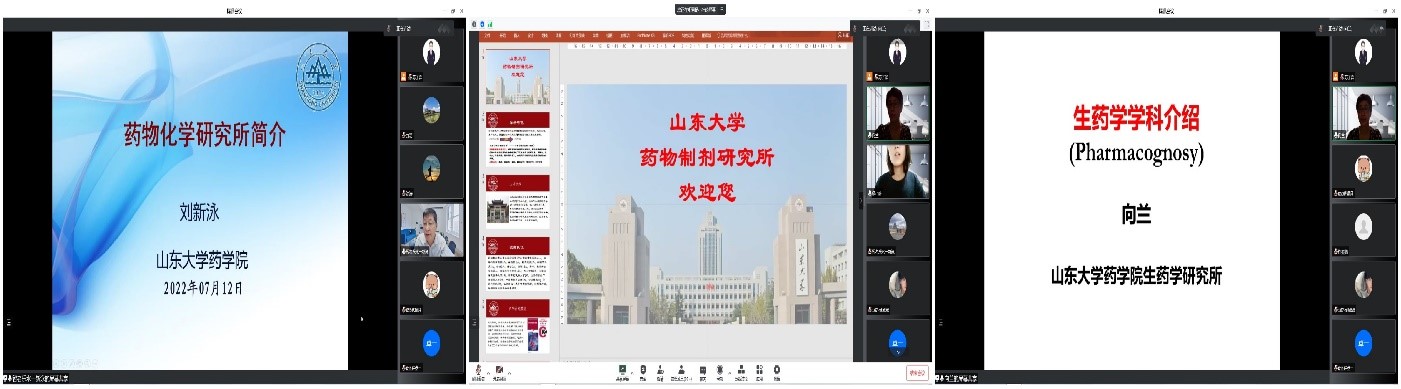Open the Apps grid icon
This screenshot has height=389, width=1401.
pyautogui.click(x=759, y=372)
